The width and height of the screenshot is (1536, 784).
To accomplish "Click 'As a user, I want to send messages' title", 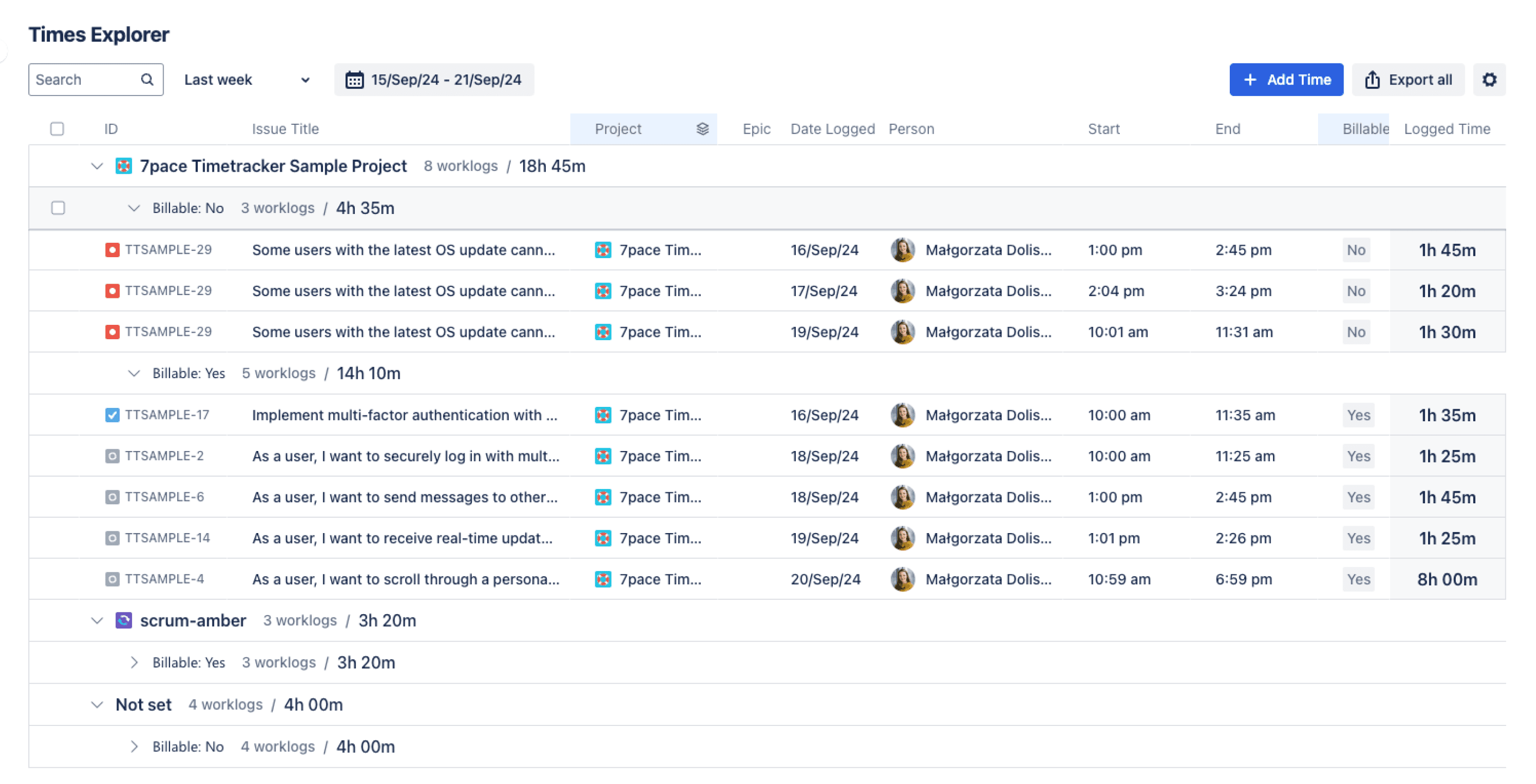I will tap(405, 497).
